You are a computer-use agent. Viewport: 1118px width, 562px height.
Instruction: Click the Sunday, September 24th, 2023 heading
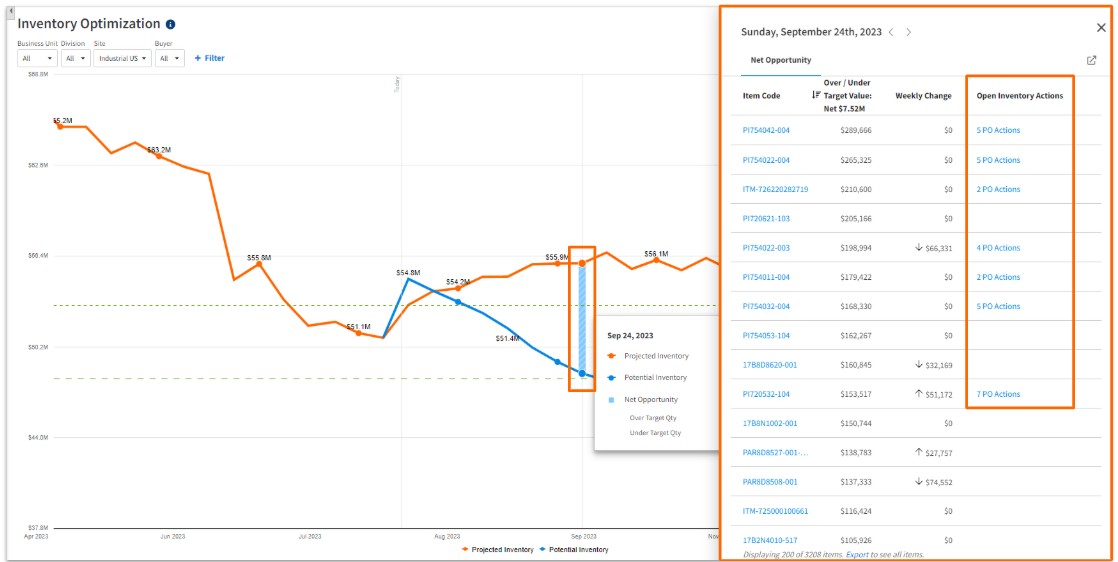pos(811,32)
